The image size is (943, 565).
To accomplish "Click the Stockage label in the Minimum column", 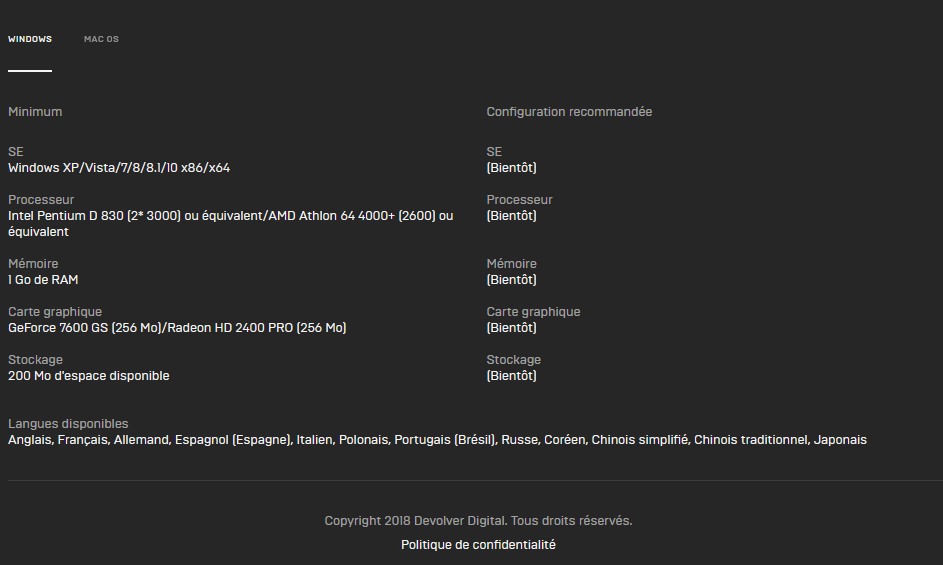I will coord(35,360).
